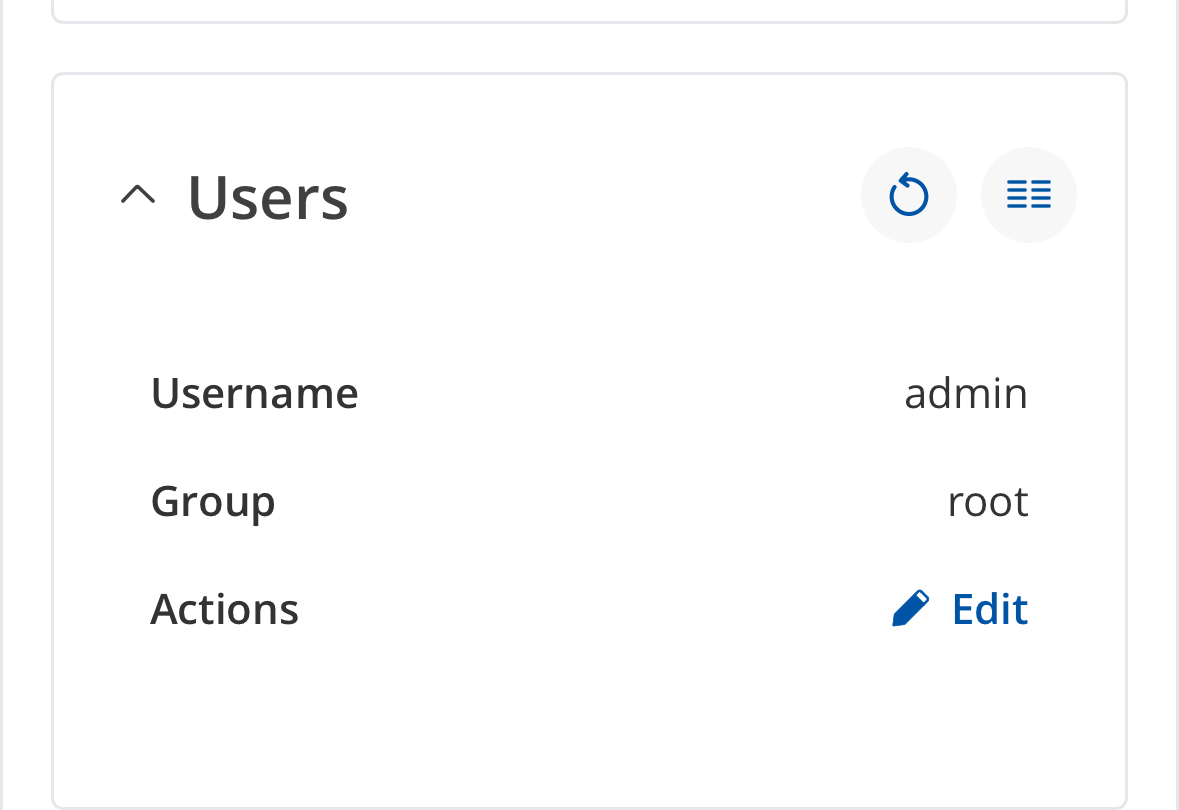This screenshot has height=810, width=1179.
Task: Click blank area between Users title and refresh
Action: [600, 195]
